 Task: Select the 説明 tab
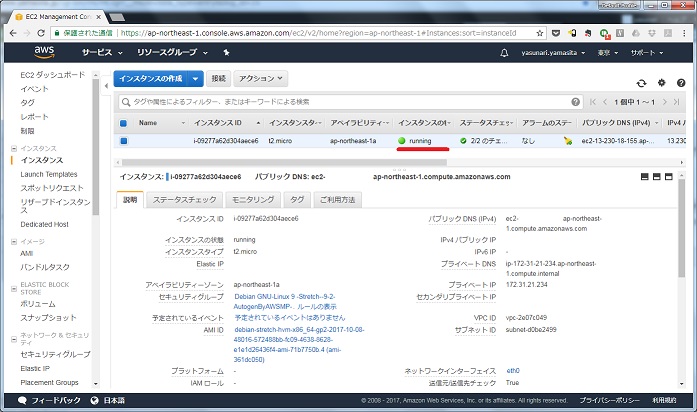[130, 200]
